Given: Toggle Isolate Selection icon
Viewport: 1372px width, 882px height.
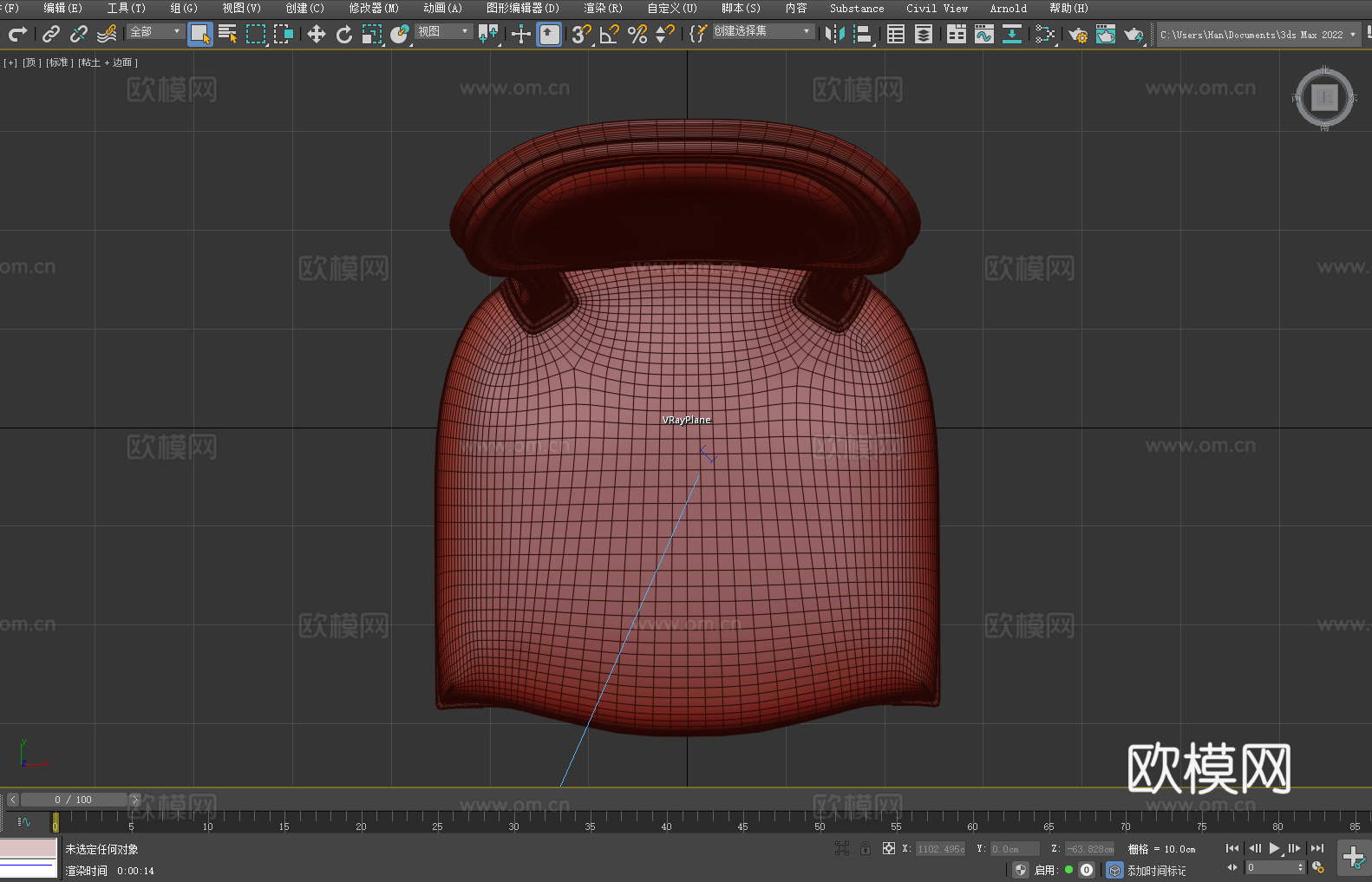Looking at the screenshot, I should tap(841, 848).
